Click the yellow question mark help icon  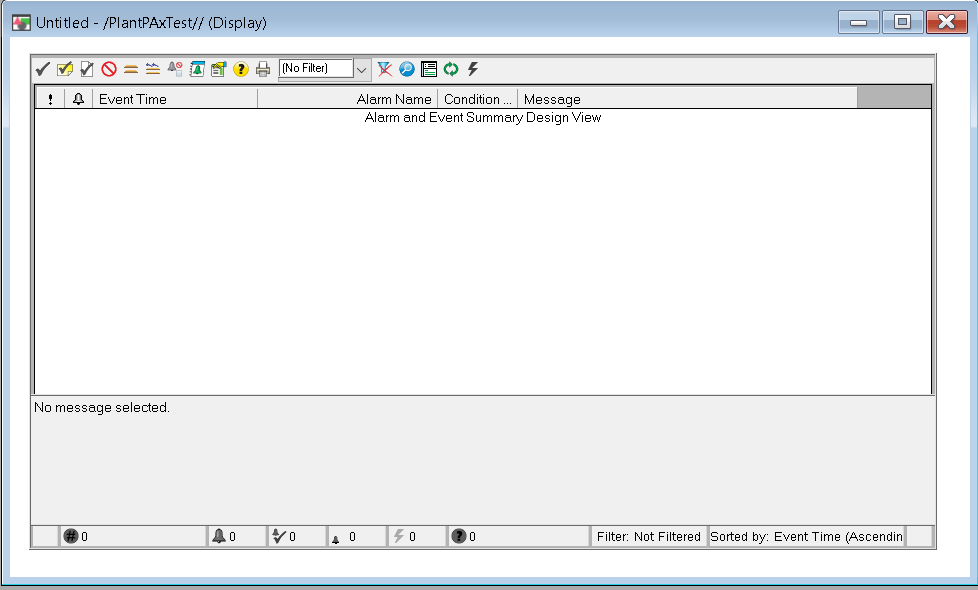pyautogui.click(x=241, y=69)
